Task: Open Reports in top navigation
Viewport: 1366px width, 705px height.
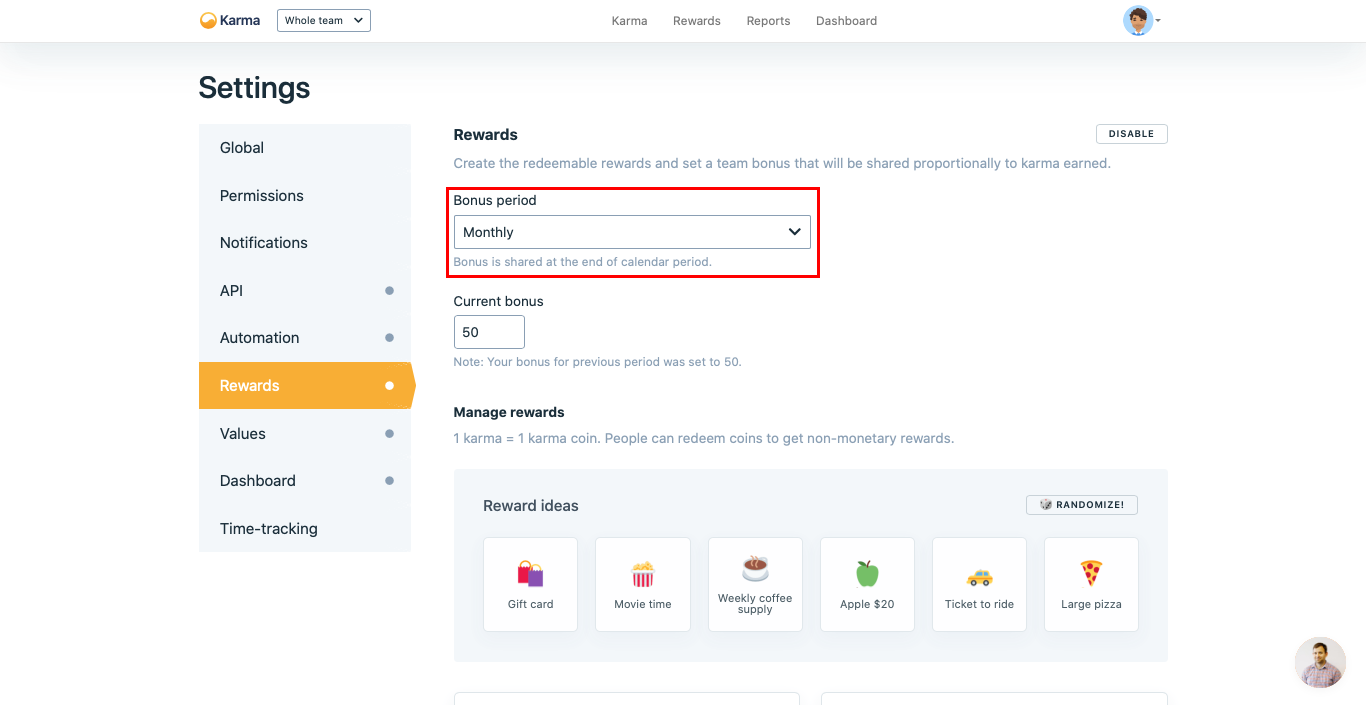Action: [768, 21]
